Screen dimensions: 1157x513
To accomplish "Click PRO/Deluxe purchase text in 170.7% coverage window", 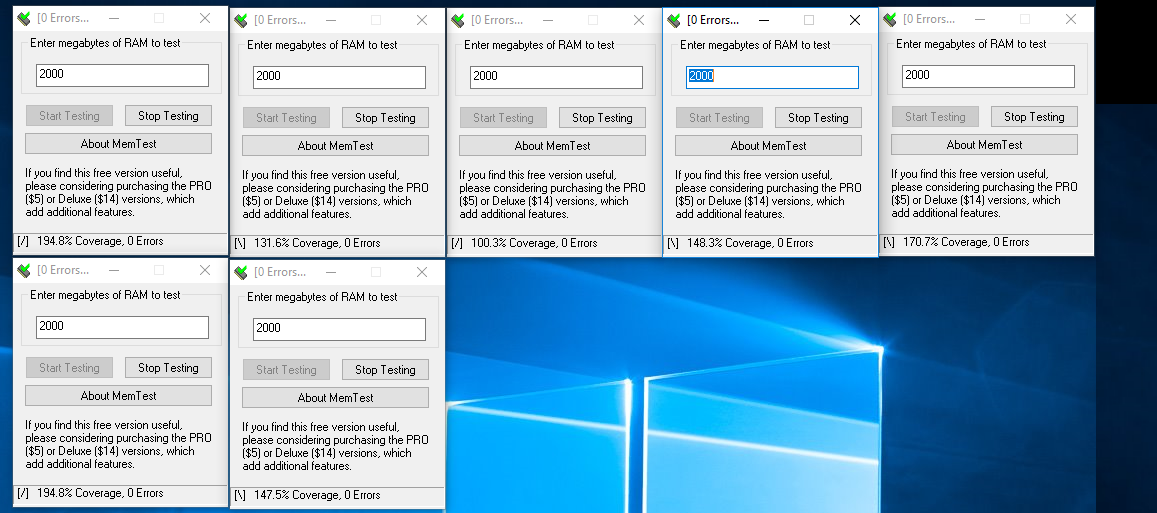I will pyautogui.click(x=984, y=194).
